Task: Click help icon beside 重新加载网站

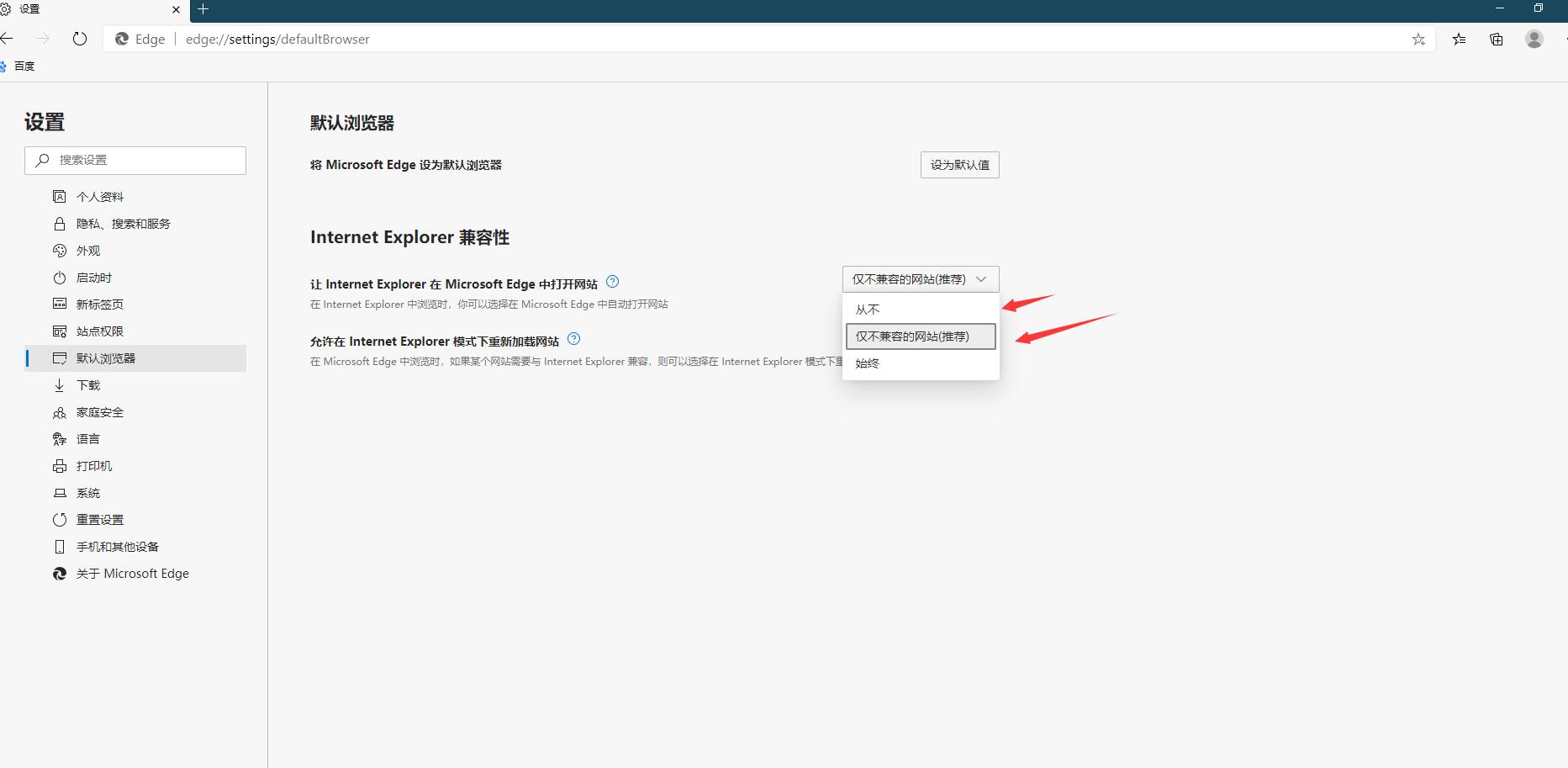Action: [574, 339]
